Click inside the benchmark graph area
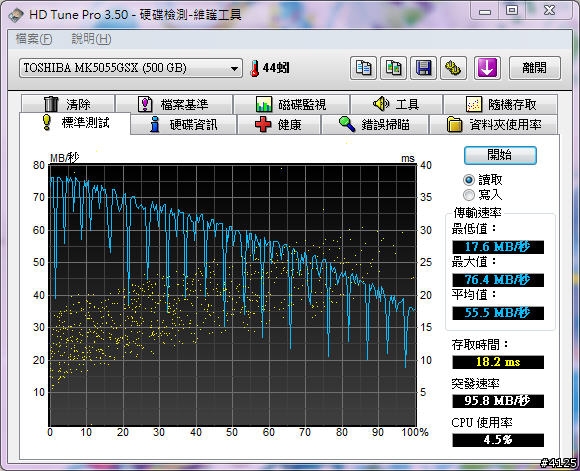The image size is (580, 471). 233,295
